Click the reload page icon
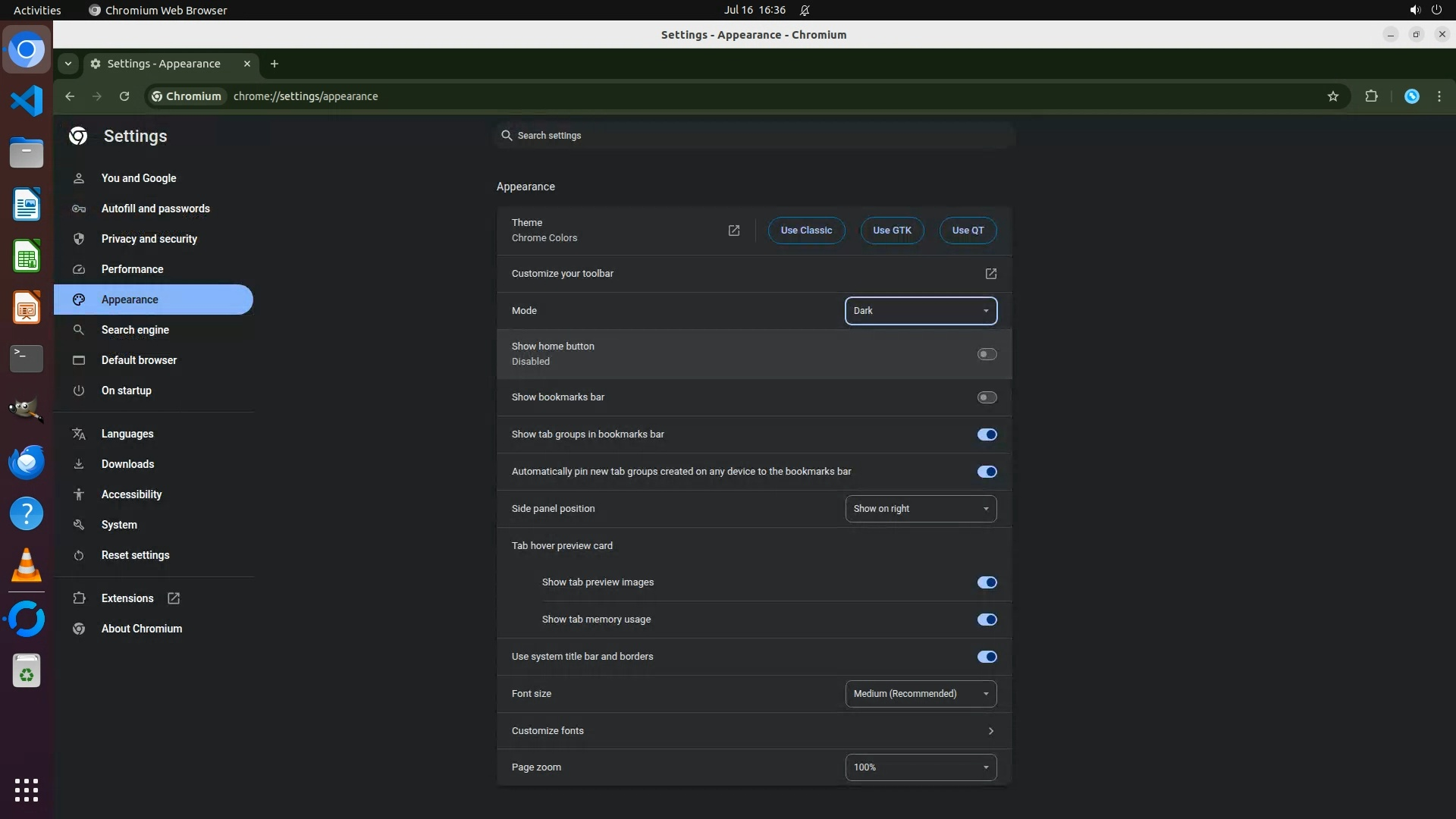Image resolution: width=1456 pixels, height=819 pixels. point(124,96)
